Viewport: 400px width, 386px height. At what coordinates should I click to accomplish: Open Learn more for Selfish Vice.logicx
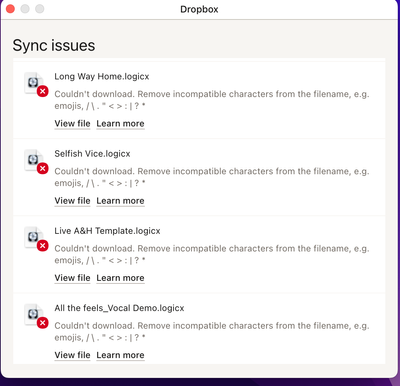[120, 201]
